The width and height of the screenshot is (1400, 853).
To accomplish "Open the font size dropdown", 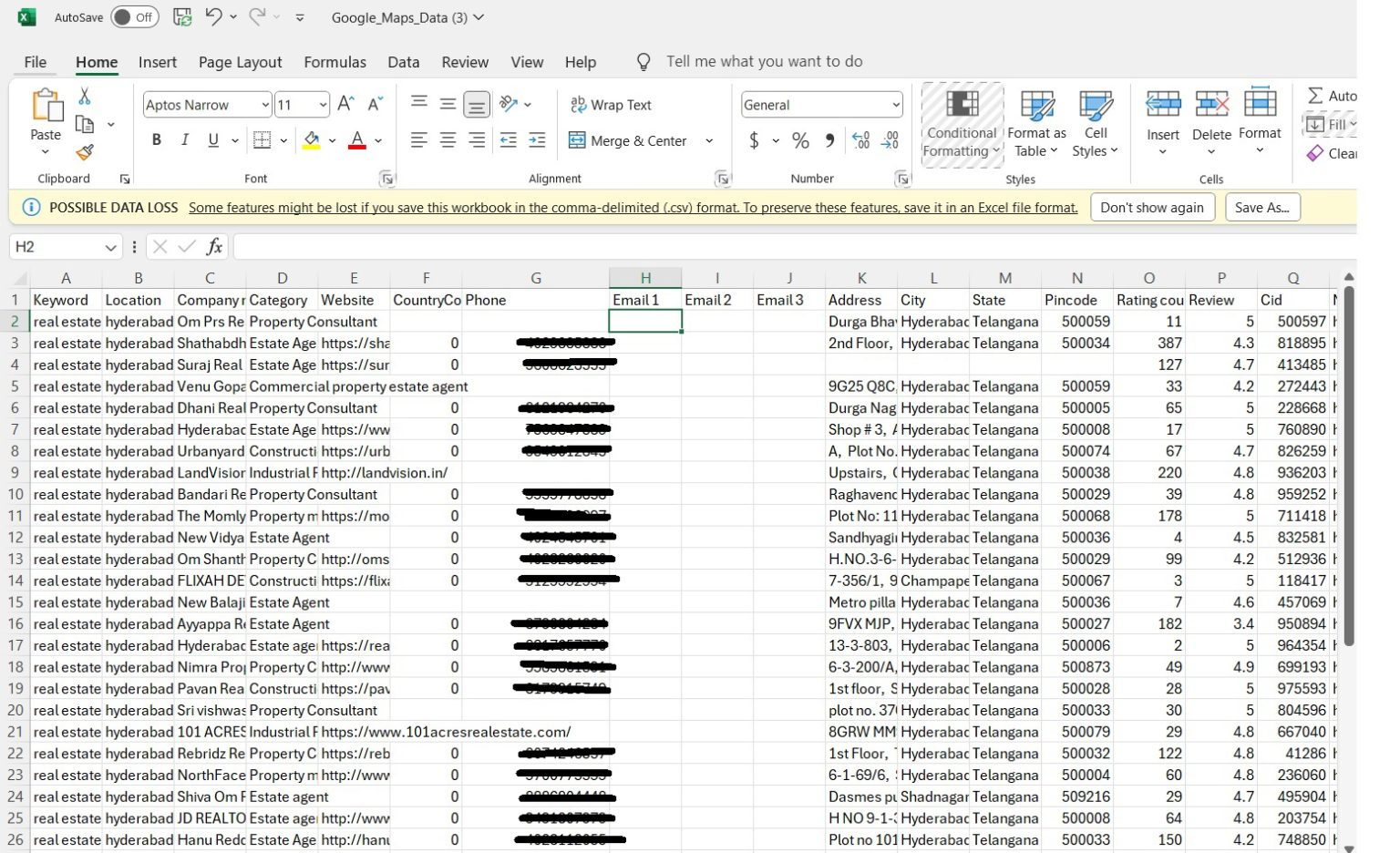I will coord(321,105).
